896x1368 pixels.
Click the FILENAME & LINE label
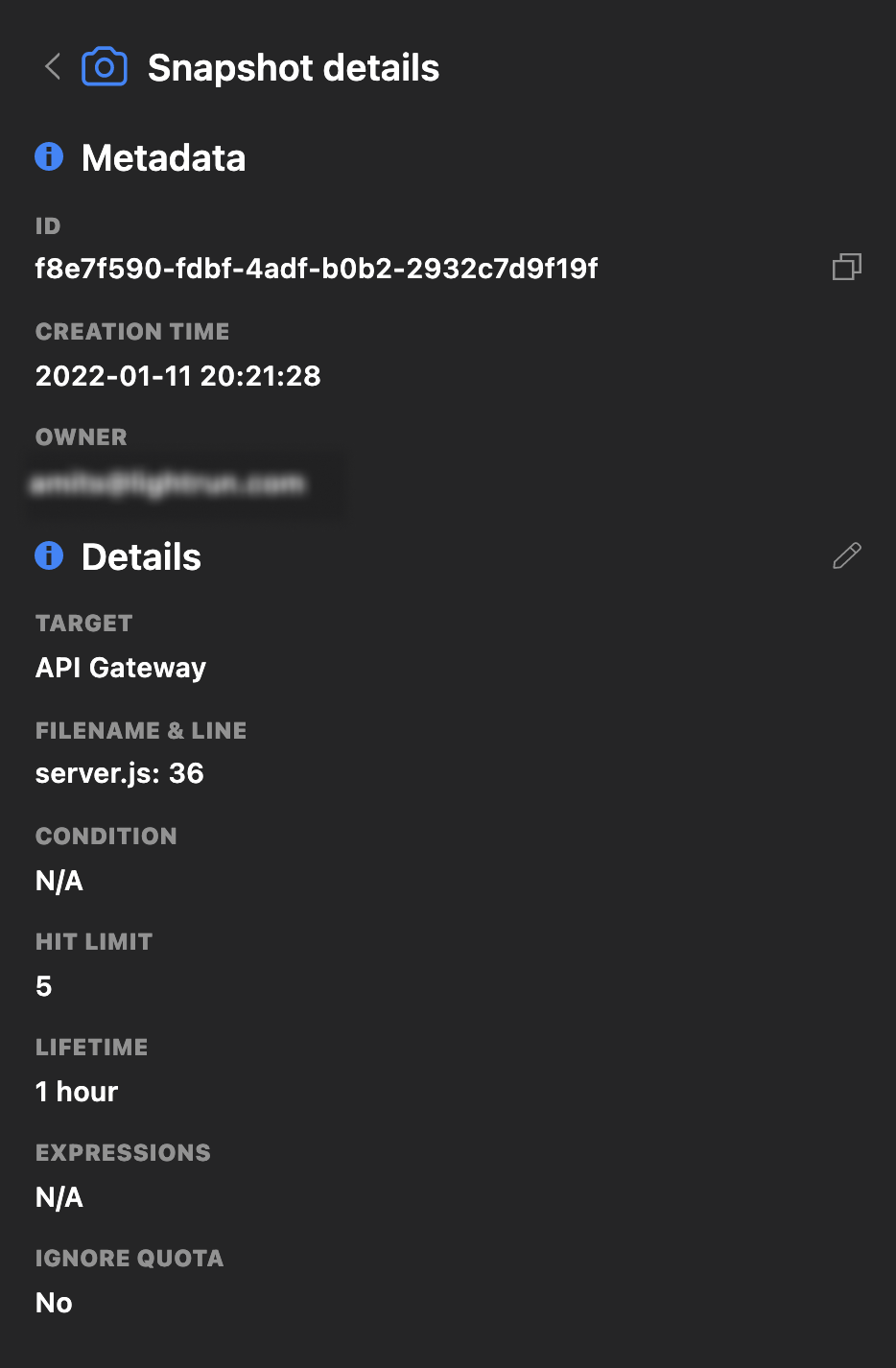(141, 730)
